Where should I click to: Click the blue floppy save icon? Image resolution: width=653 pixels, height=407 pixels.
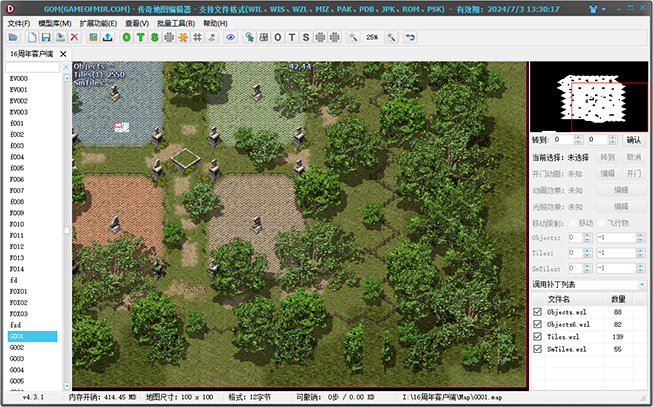point(45,37)
